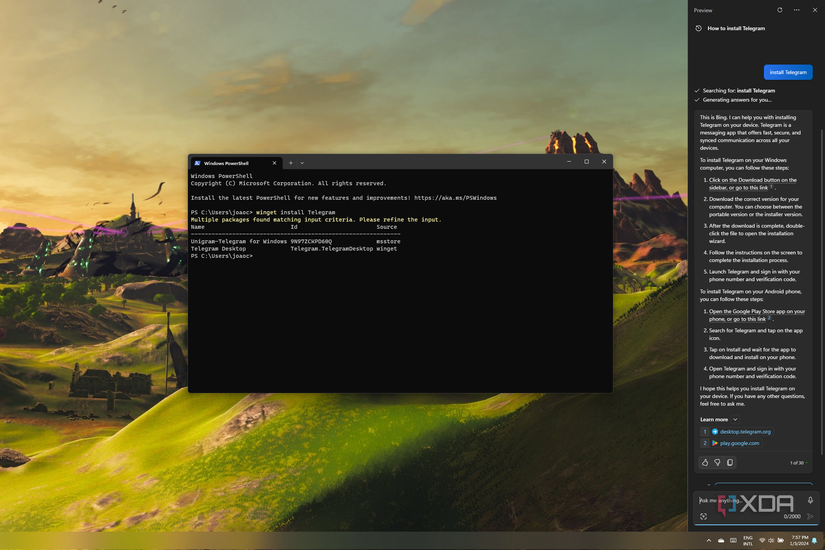
Task: Close the Windows PowerShell tab
Action: coord(274,163)
